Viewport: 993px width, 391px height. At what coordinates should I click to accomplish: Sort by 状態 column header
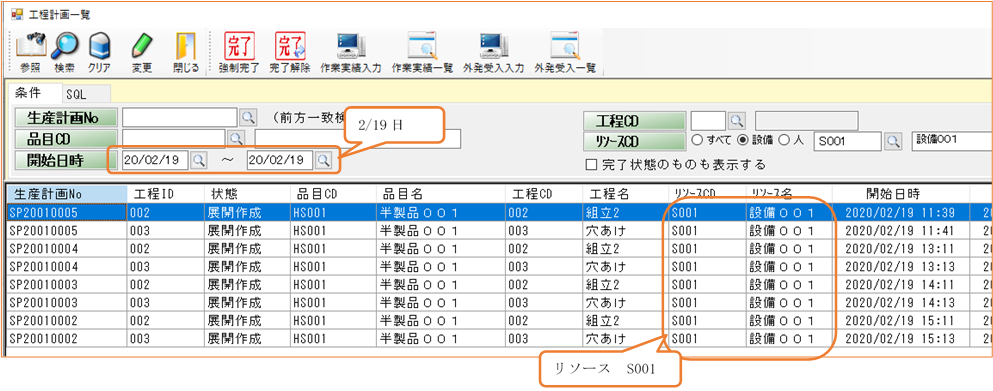pos(246,193)
